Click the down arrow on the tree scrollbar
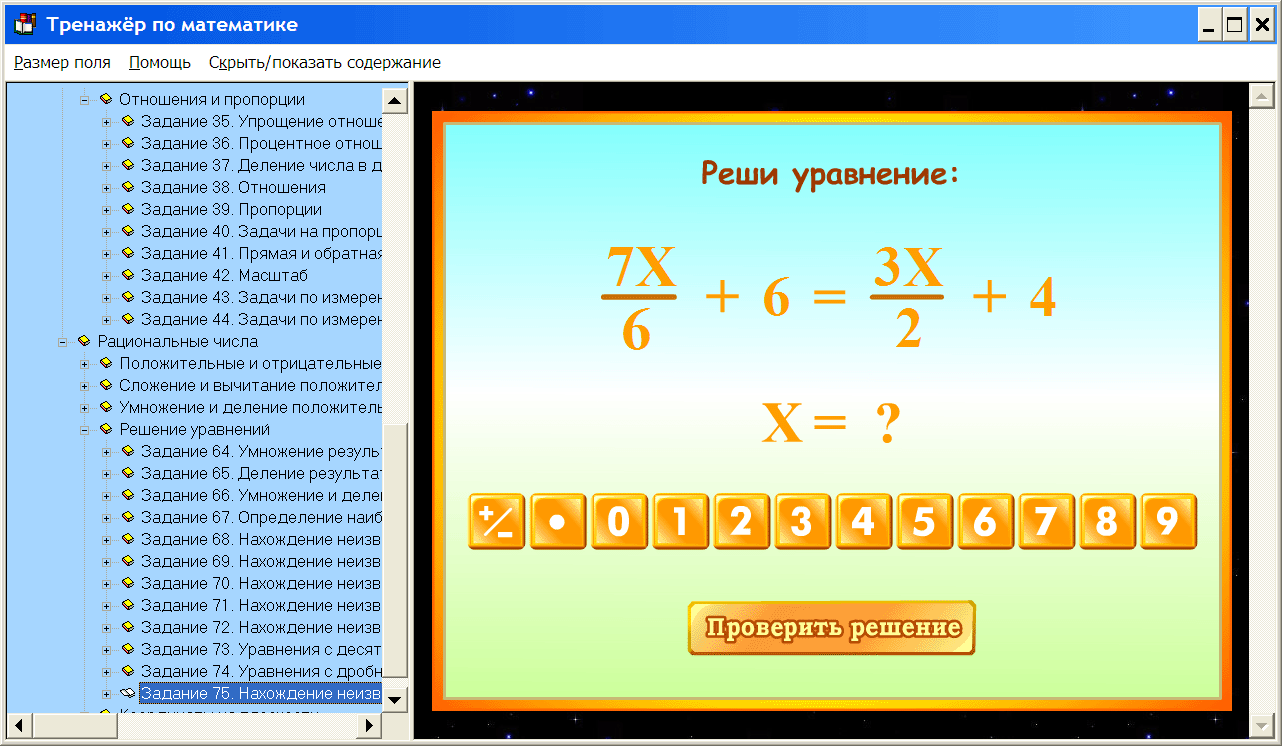This screenshot has height=746, width=1282. pyautogui.click(x=394, y=699)
